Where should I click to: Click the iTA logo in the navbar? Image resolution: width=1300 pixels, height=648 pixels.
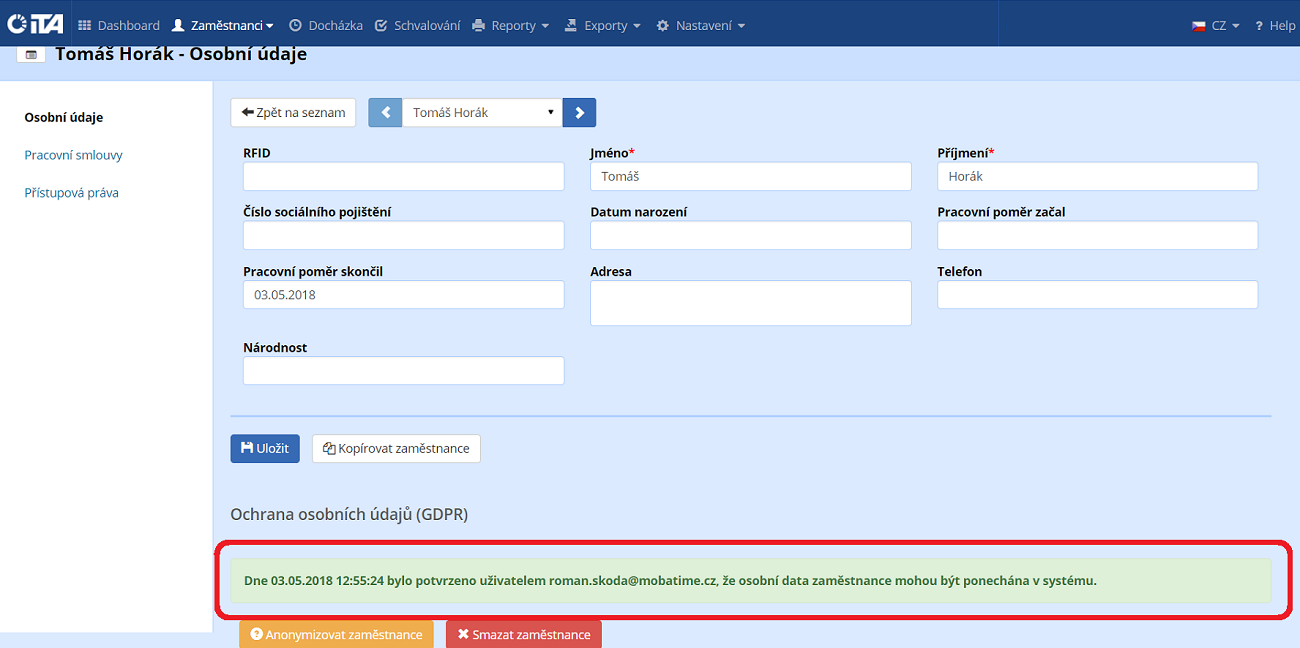pos(35,24)
